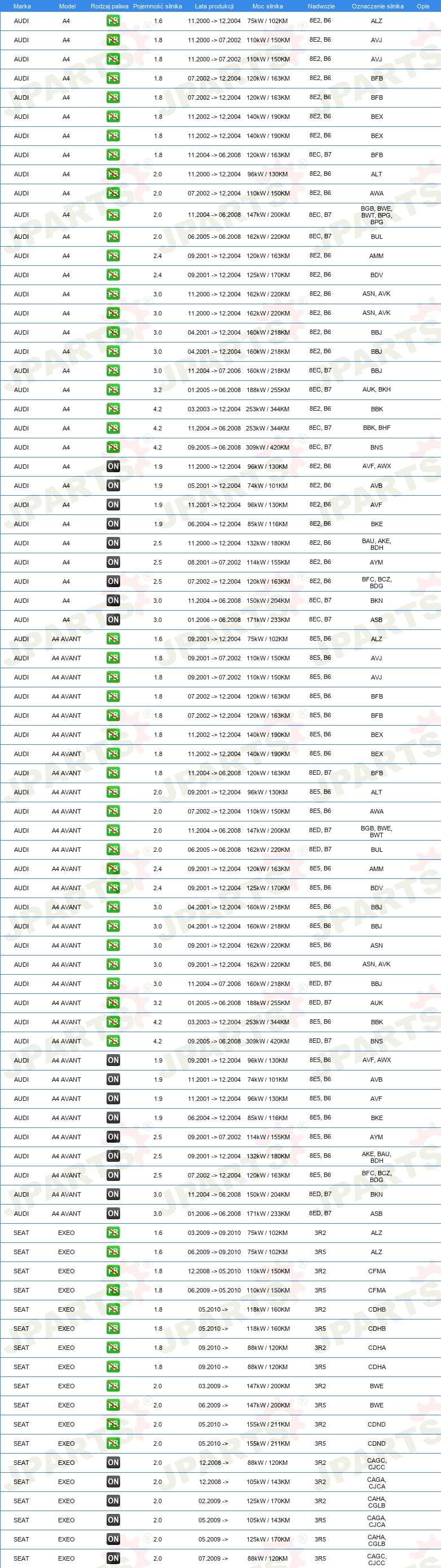Click diesel ON icon in SEAT EXEO 07.2009 row
The height and width of the screenshot is (1568, 441).
coord(113,1558)
